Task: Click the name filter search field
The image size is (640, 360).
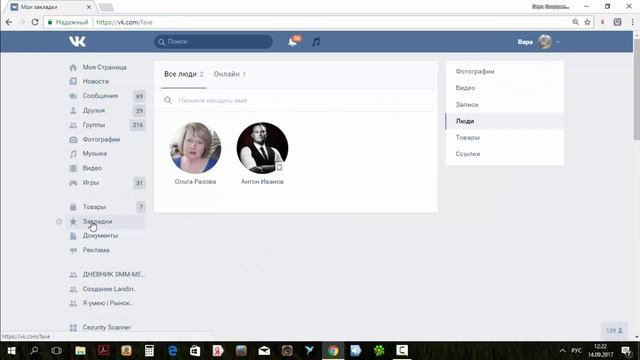Action: (x=296, y=100)
